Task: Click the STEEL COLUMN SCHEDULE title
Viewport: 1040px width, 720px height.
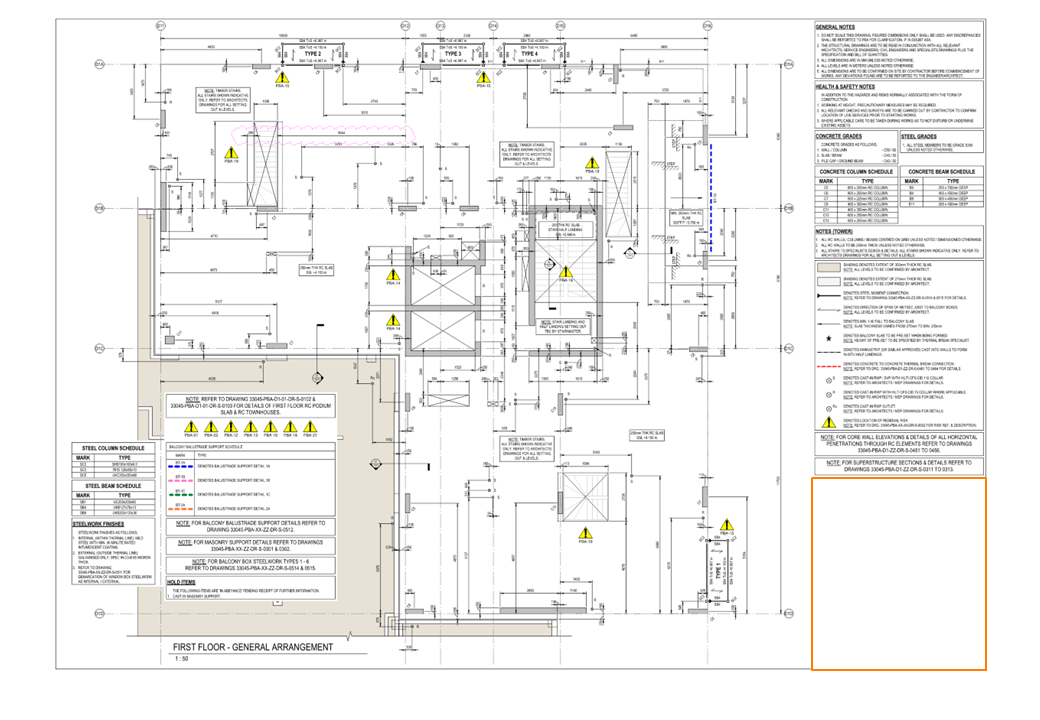Action: [x=113, y=448]
